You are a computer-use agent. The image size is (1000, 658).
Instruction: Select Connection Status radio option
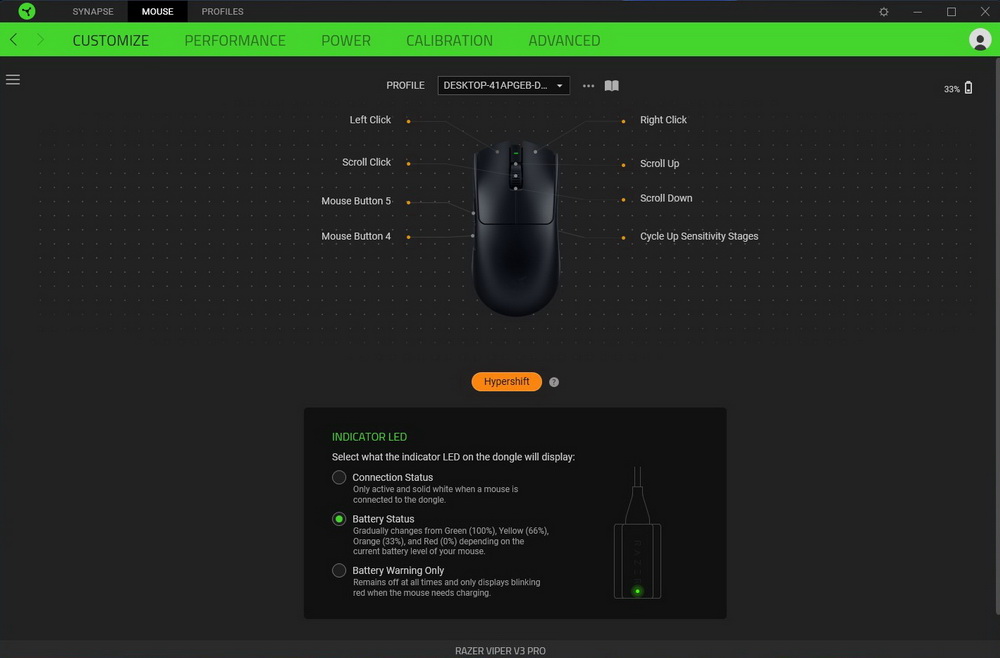click(339, 477)
